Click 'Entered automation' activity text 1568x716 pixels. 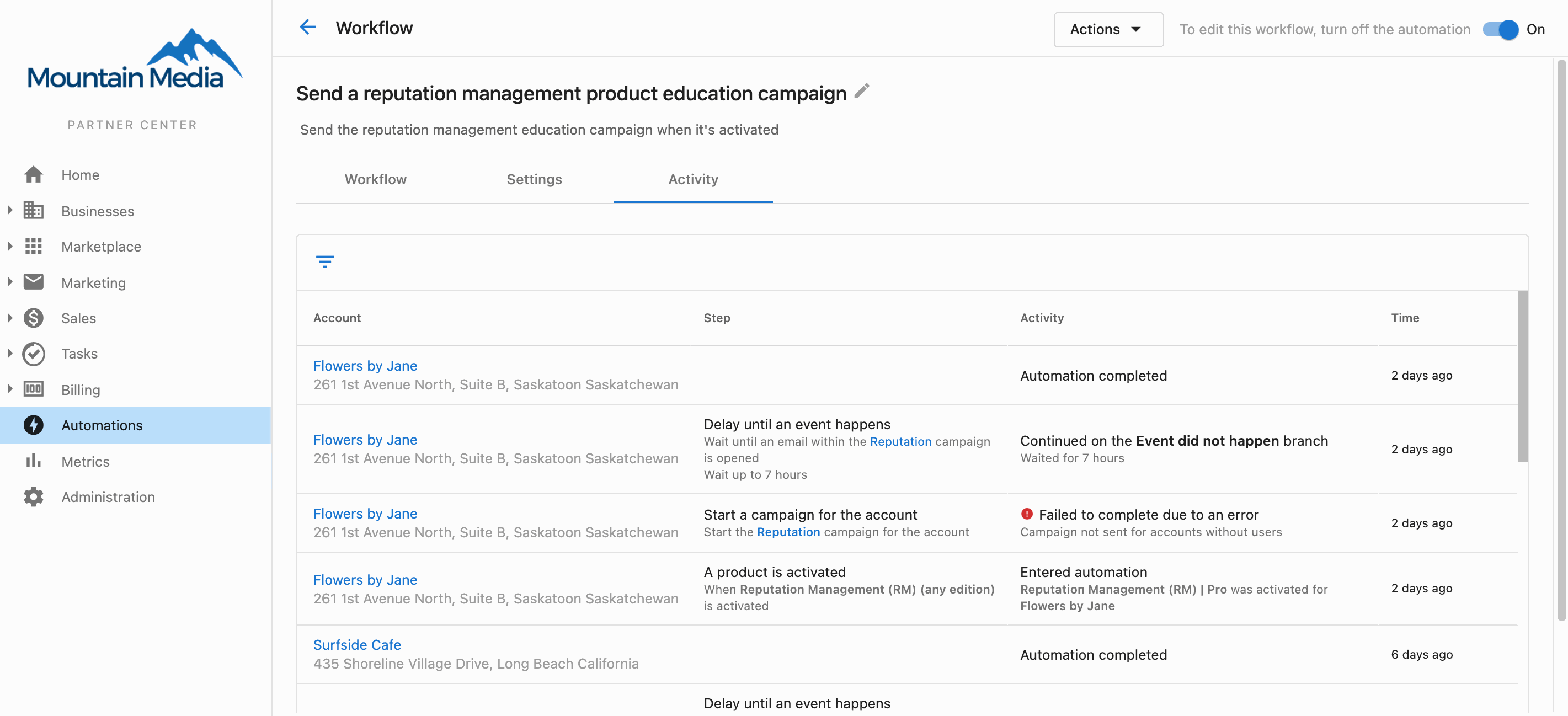point(1084,572)
